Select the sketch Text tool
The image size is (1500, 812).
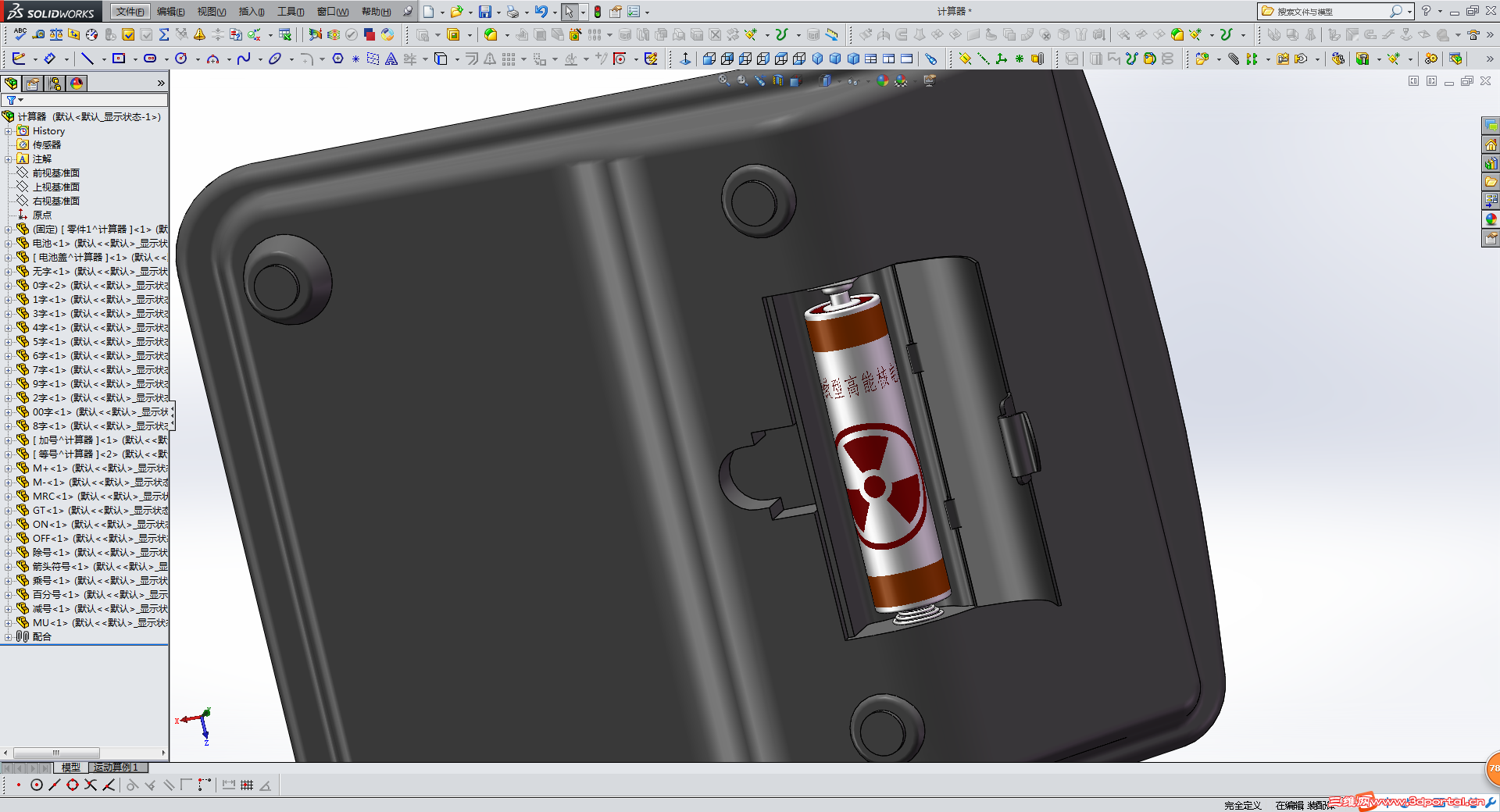click(x=391, y=59)
